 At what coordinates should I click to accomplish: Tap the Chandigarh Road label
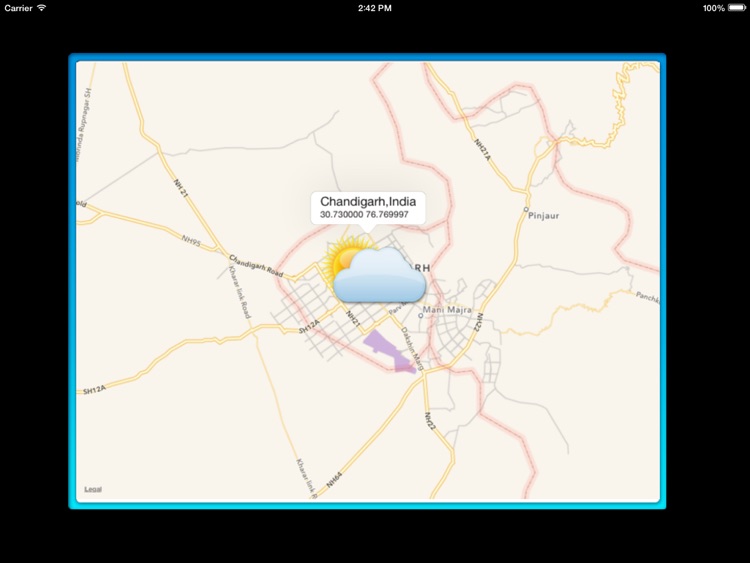(x=256, y=265)
